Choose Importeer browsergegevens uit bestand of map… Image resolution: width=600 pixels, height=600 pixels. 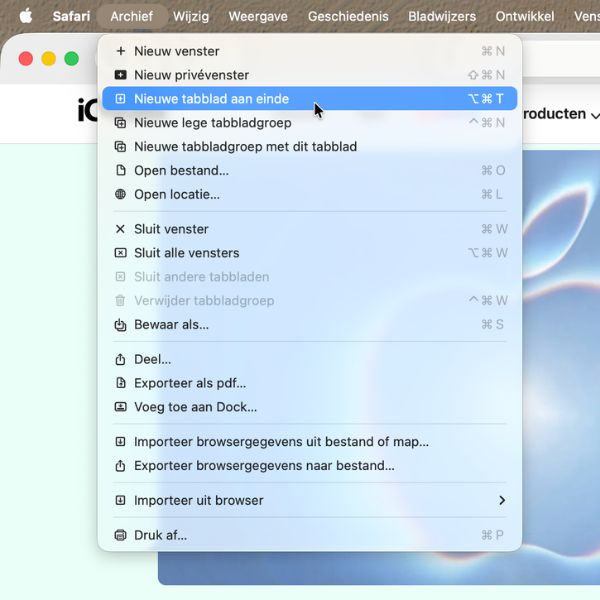[x=310, y=442]
